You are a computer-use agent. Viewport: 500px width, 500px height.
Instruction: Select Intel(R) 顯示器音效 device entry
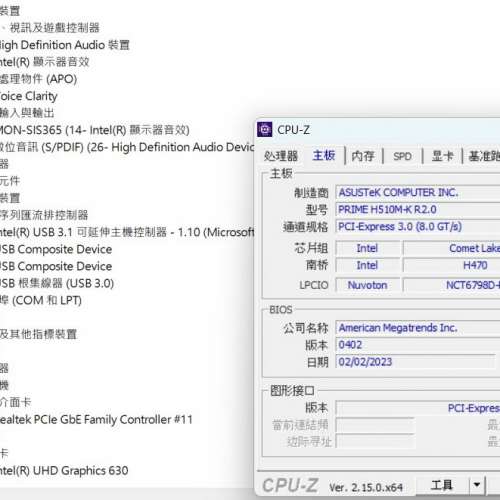44,62
